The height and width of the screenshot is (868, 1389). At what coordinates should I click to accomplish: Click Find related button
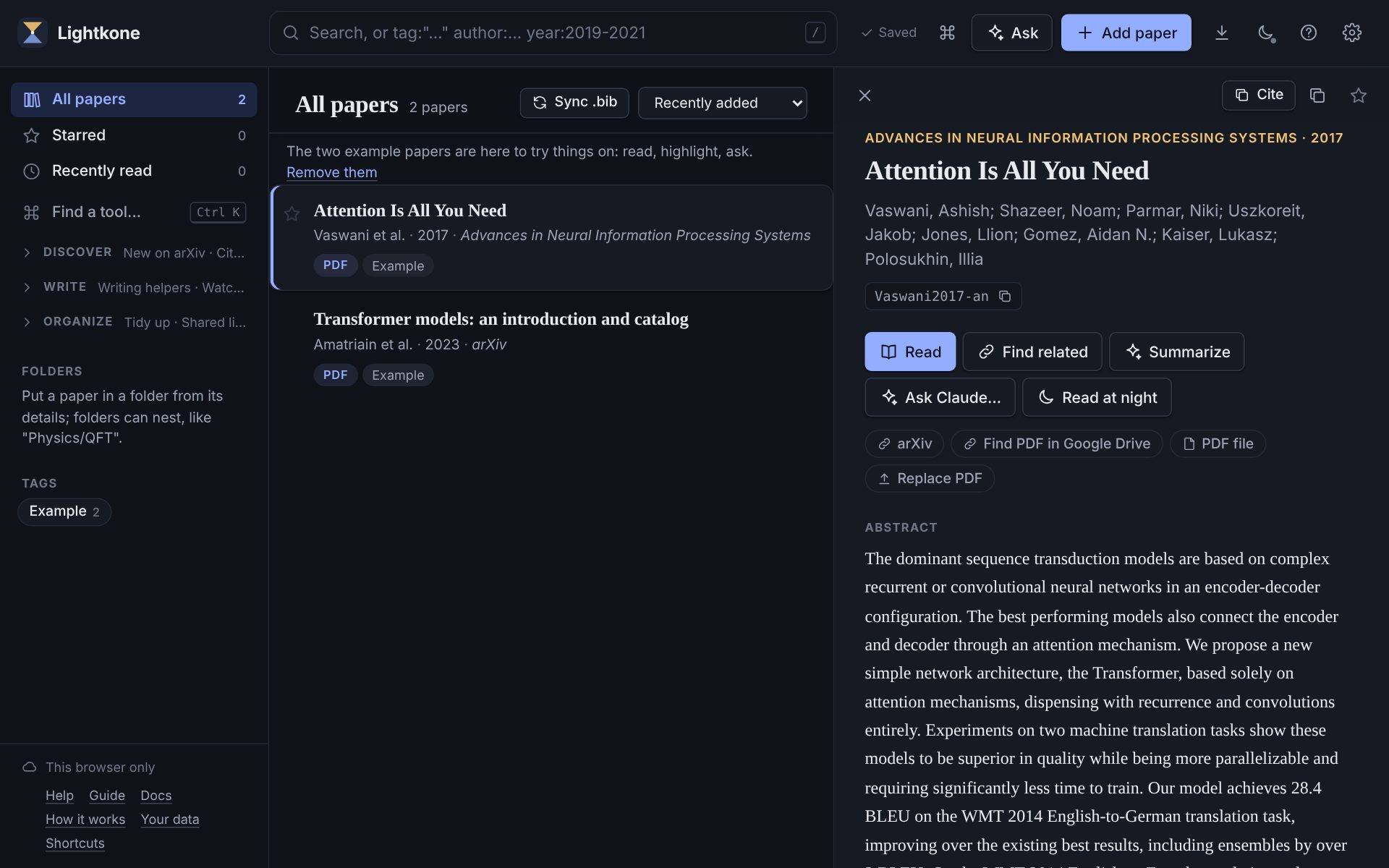(1032, 352)
